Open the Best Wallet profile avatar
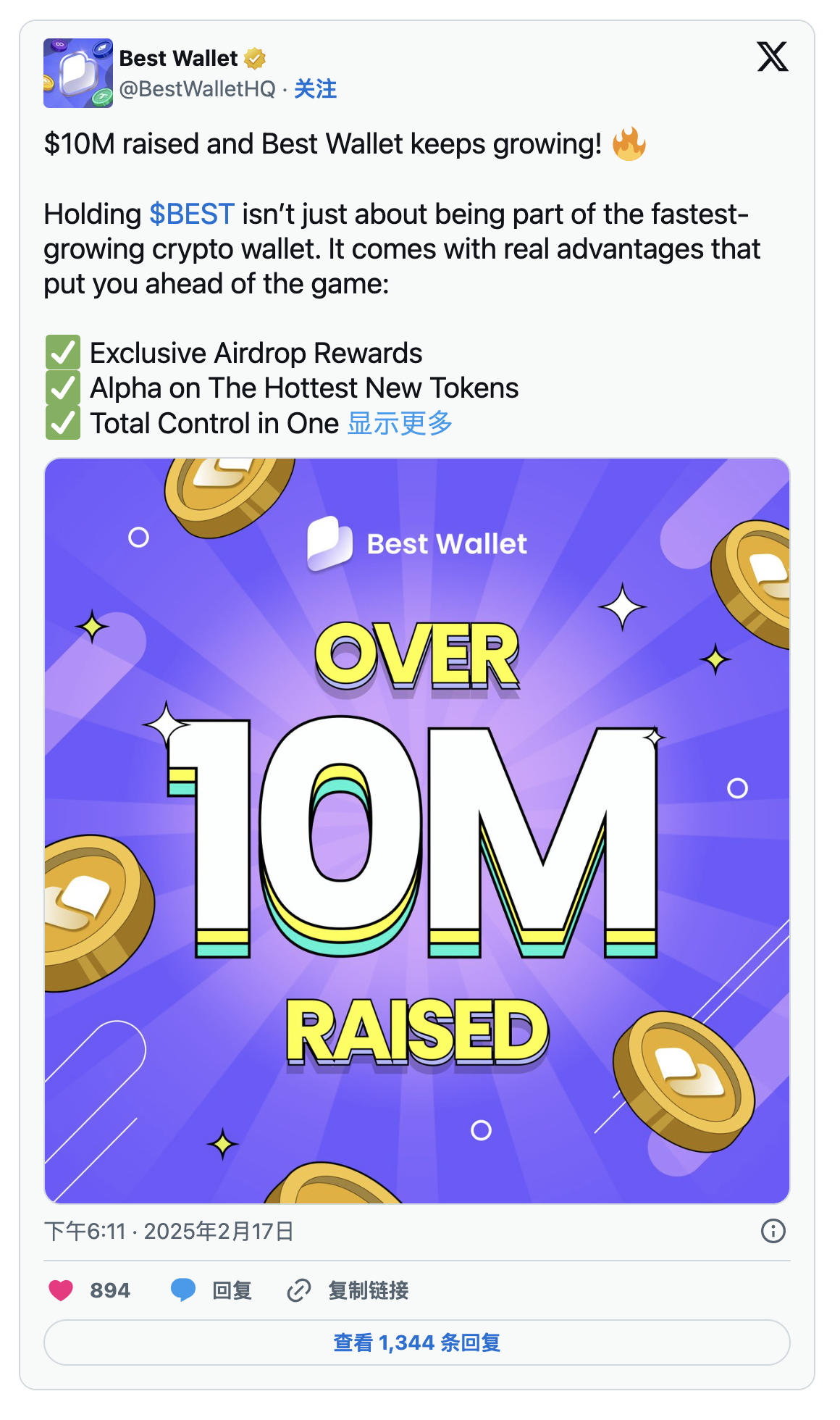The width and height of the screenshot is (840, 1420). [x=78, y=73]
